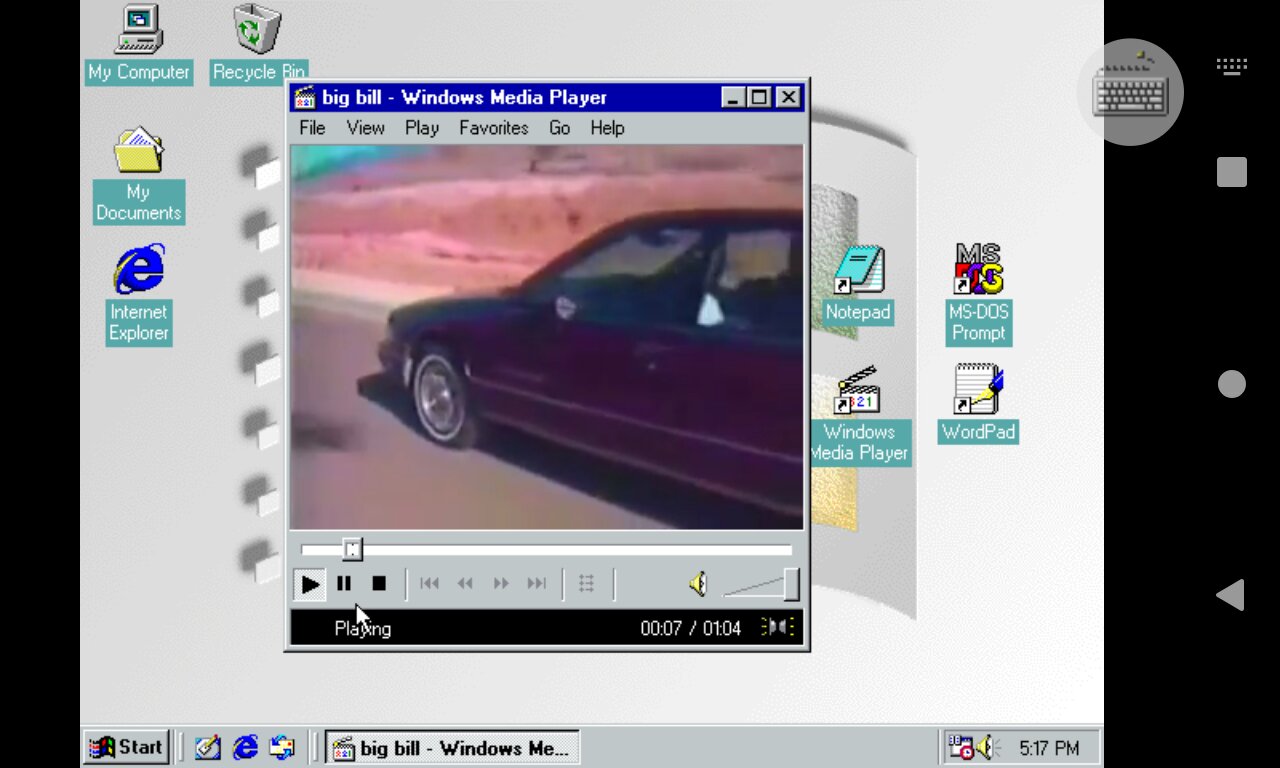
Task: Click the volume slider handle
Action: [x=791, y=584]
